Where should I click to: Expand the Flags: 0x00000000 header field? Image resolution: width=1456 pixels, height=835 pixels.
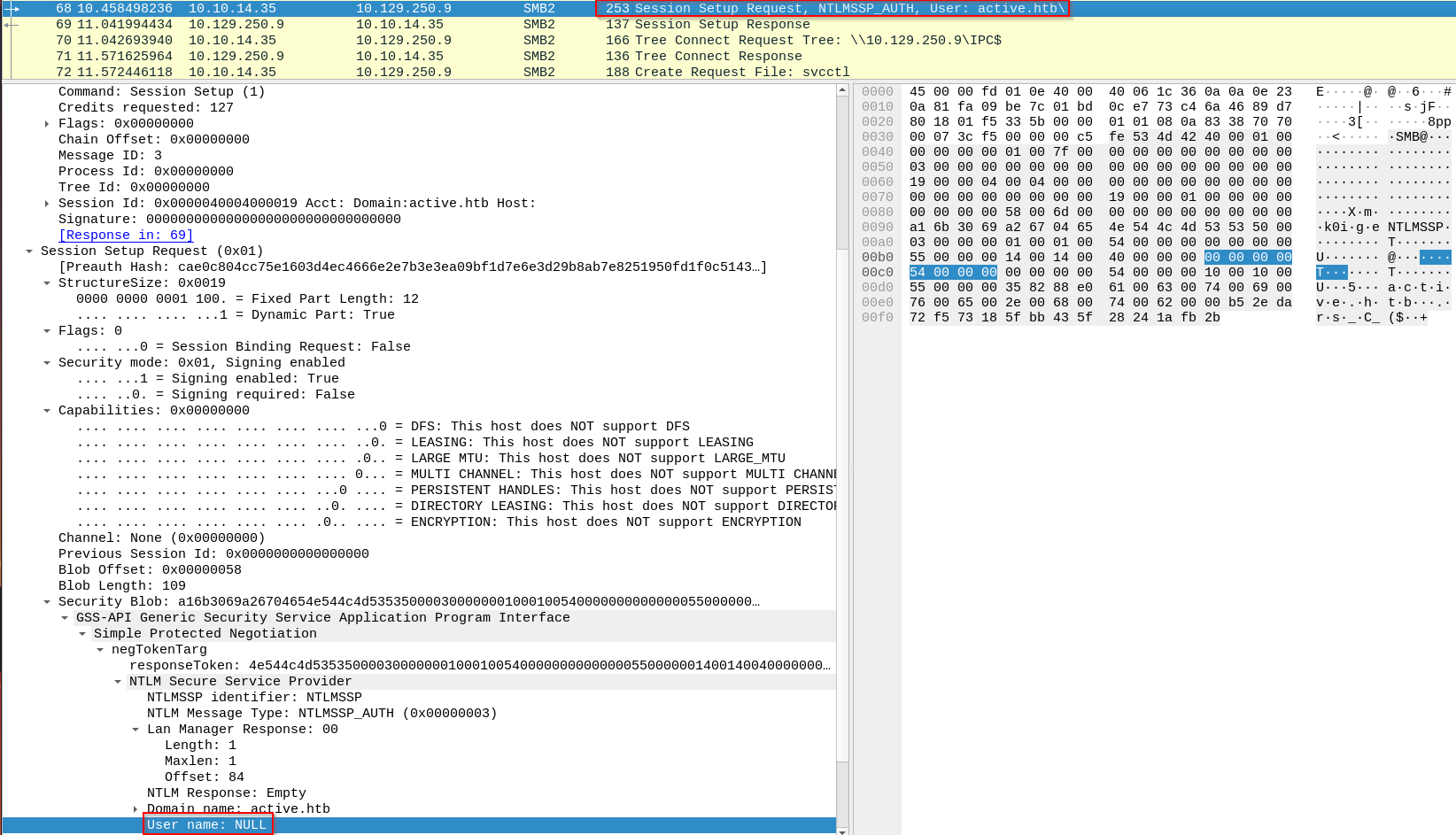click(47, 124)
